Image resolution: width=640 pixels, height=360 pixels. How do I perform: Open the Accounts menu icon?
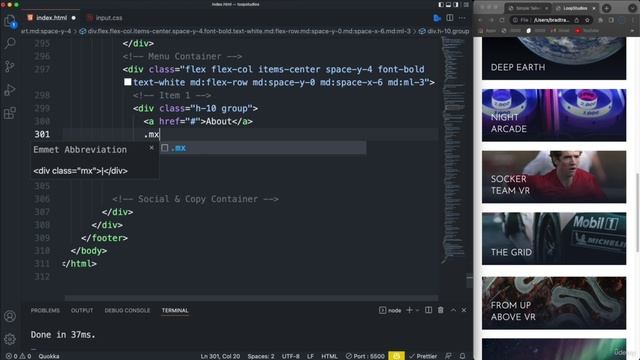10,316
